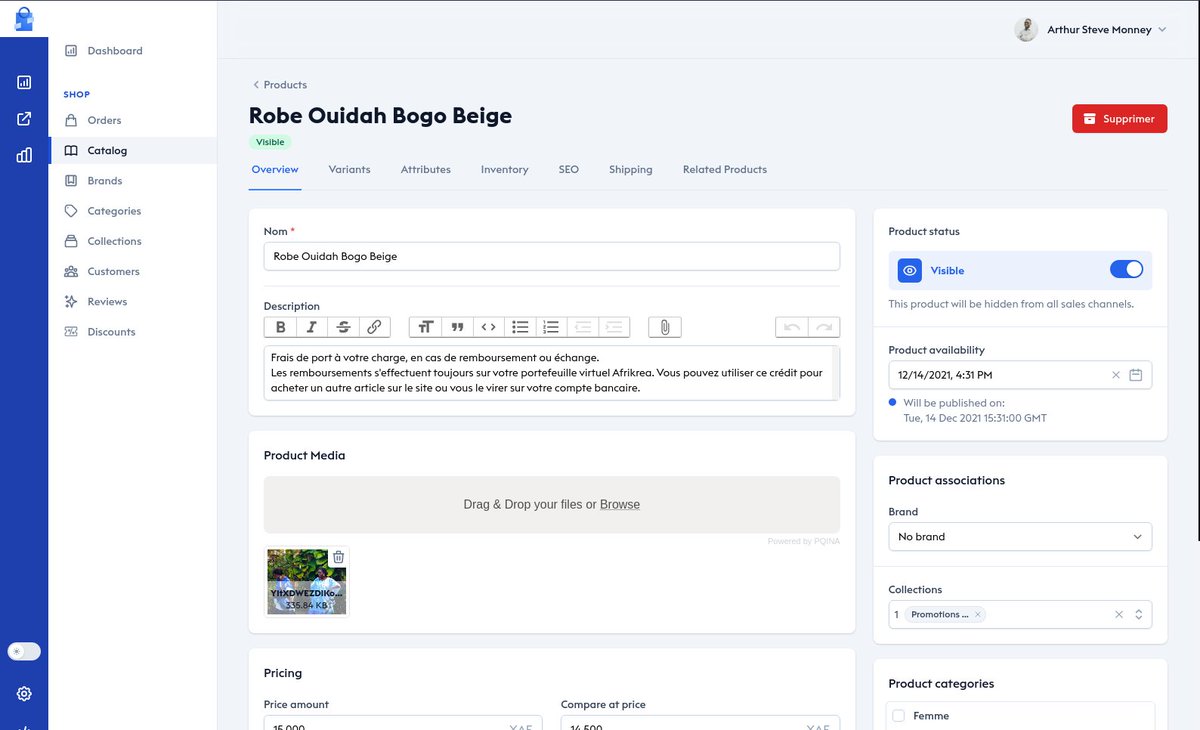Open the Shipping tab

tap(630, 169)
